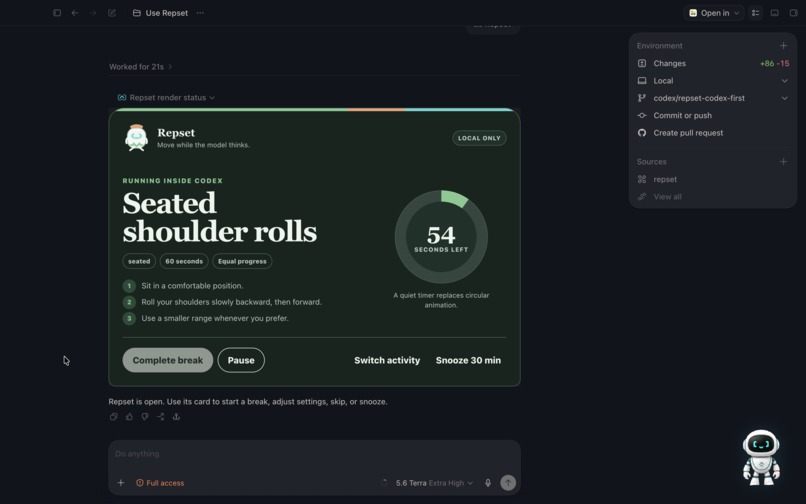
Task: Click the '60 seconds' tag chip
Action: 184,261
